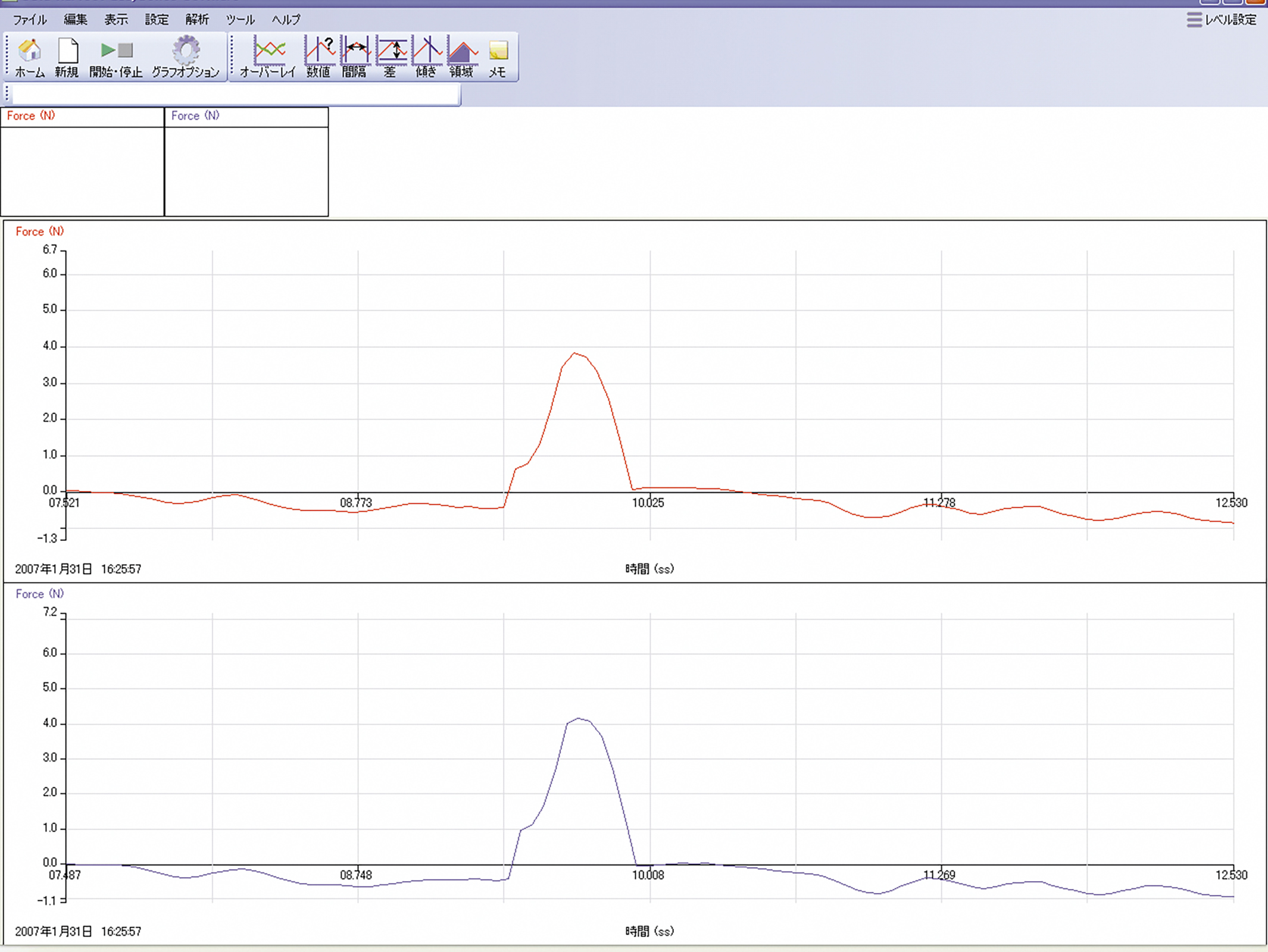Open the ファイル menu

(29, 20)
